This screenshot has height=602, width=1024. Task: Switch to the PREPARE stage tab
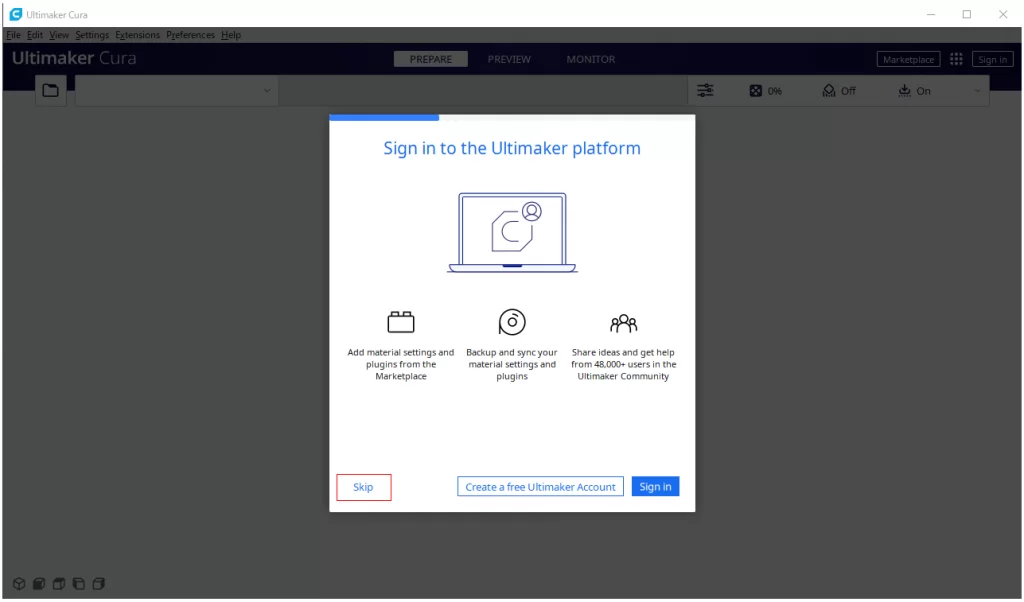tap(431, 59)
